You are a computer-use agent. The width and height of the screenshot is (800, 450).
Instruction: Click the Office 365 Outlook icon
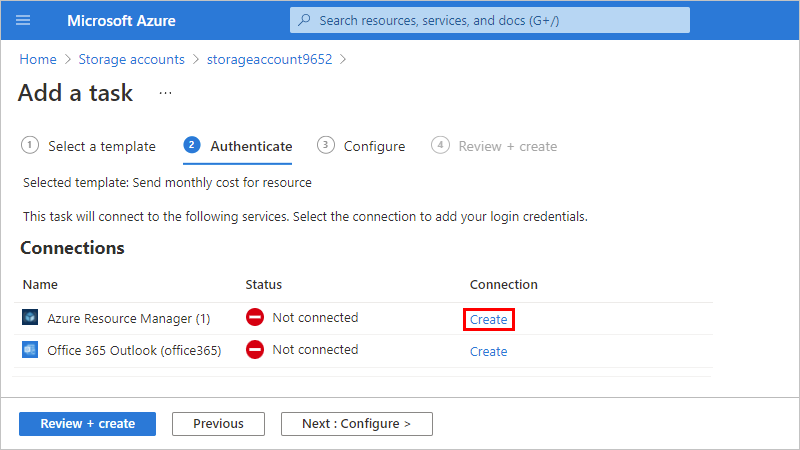(30, 350)
